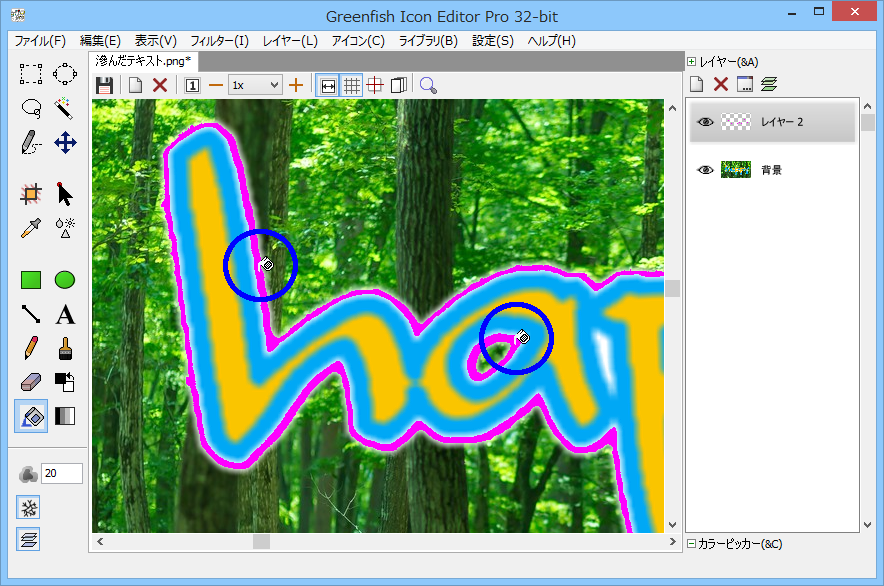Select the magic wand tool
Screen dimensions: 884x586
tap(65, 107)
